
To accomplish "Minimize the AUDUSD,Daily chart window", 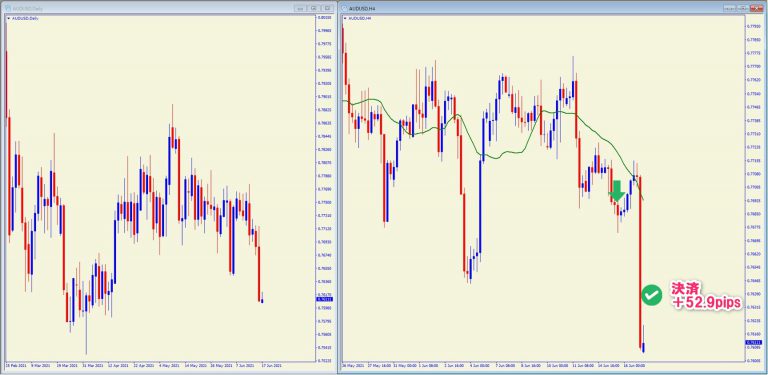I will coord(300,8).
